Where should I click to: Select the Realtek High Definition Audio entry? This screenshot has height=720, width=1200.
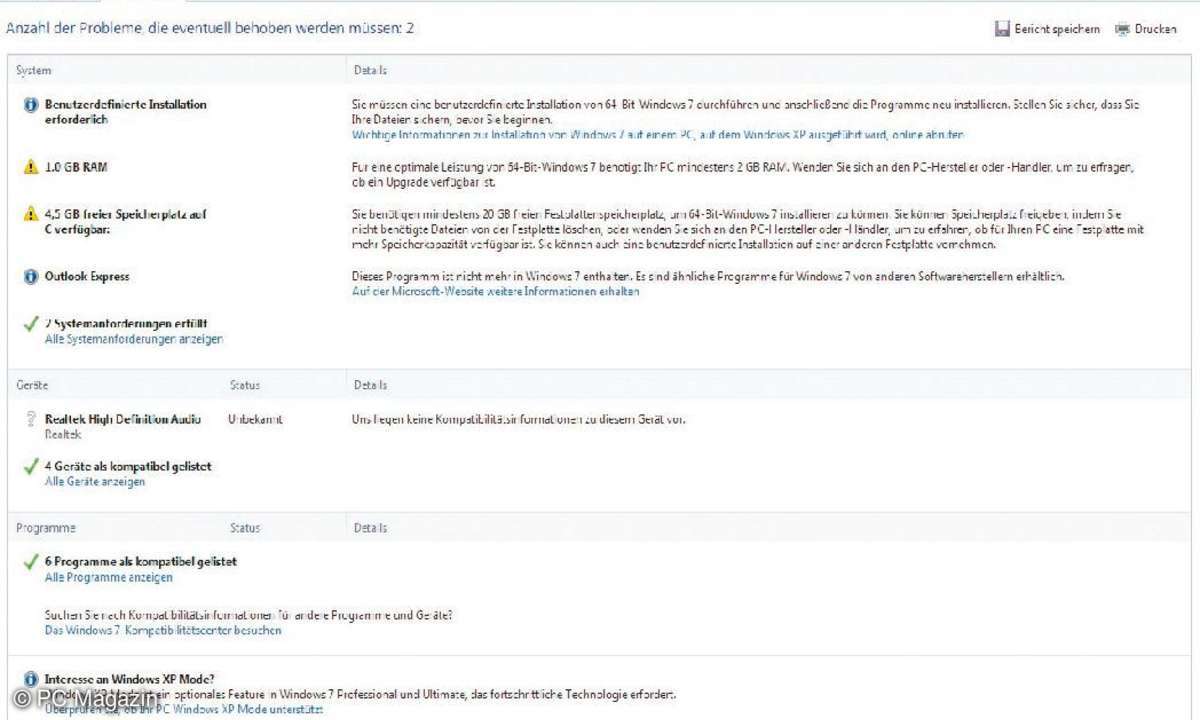(x=123, y=419)
